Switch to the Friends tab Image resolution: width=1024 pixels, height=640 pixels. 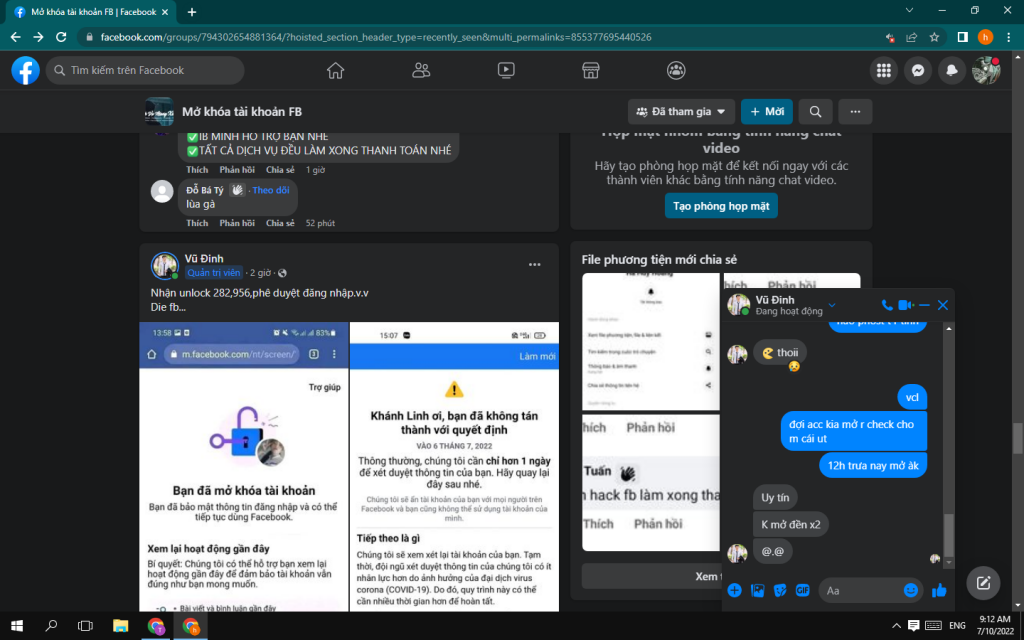point(421,70)
